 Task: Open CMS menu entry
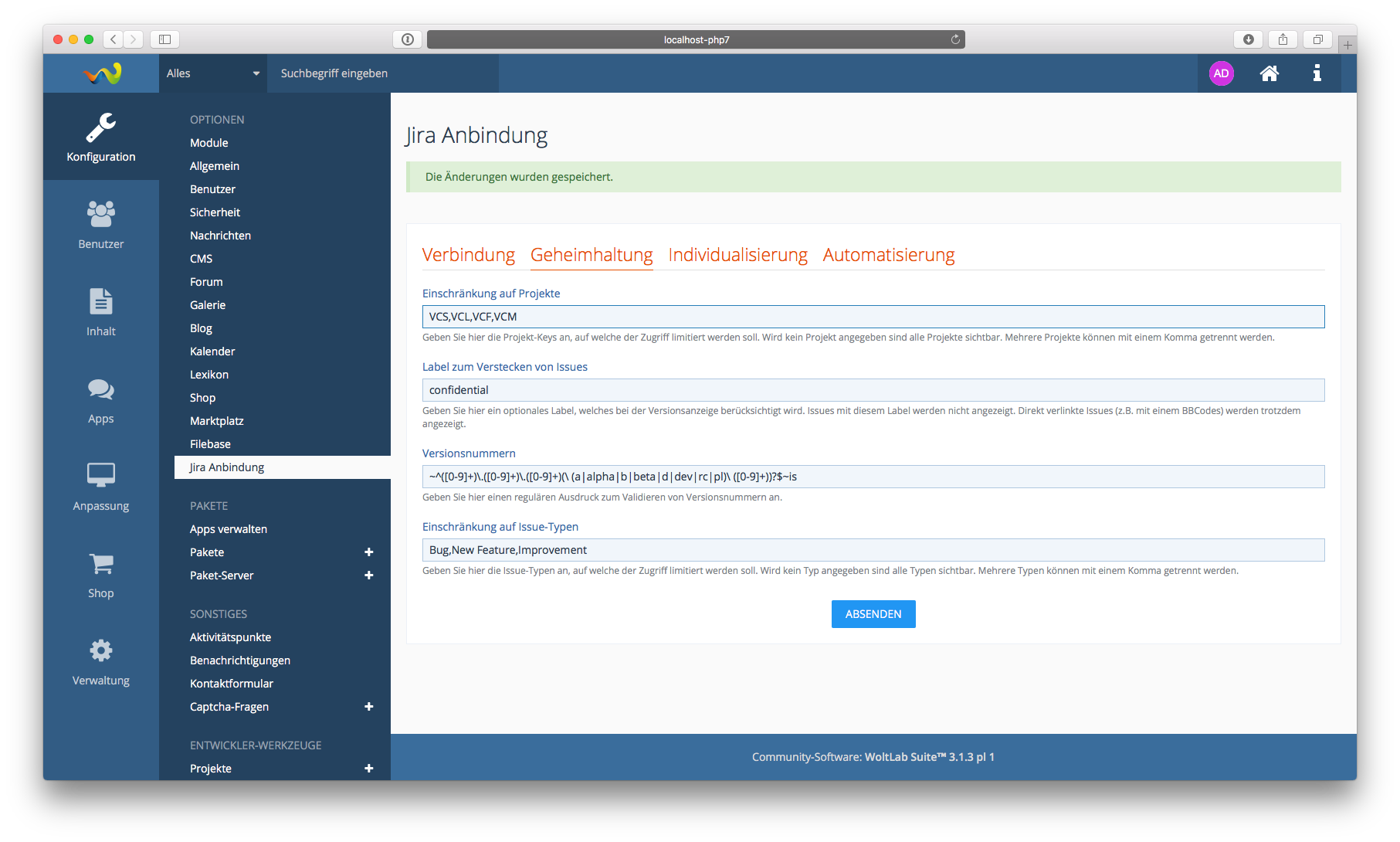point(201,259)
